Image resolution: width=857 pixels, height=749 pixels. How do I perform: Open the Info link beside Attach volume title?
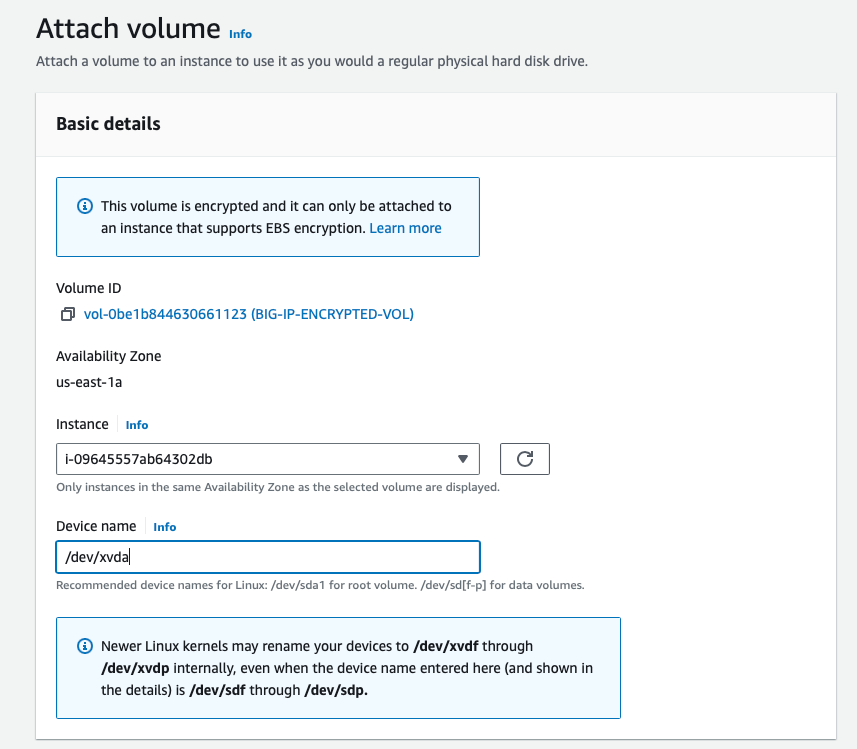(240, 34)
